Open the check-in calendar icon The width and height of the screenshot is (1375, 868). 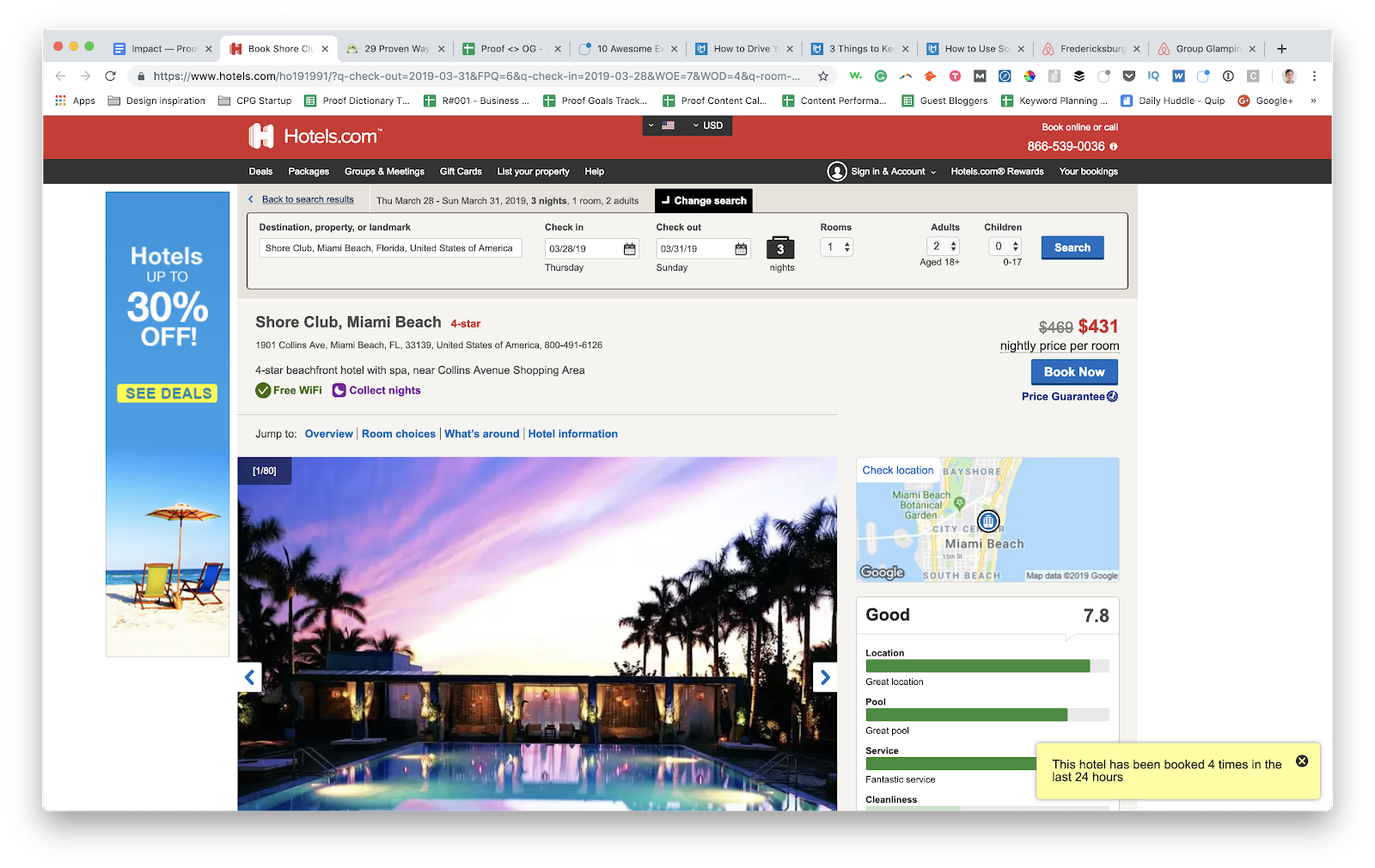click(x=630, y=248)
